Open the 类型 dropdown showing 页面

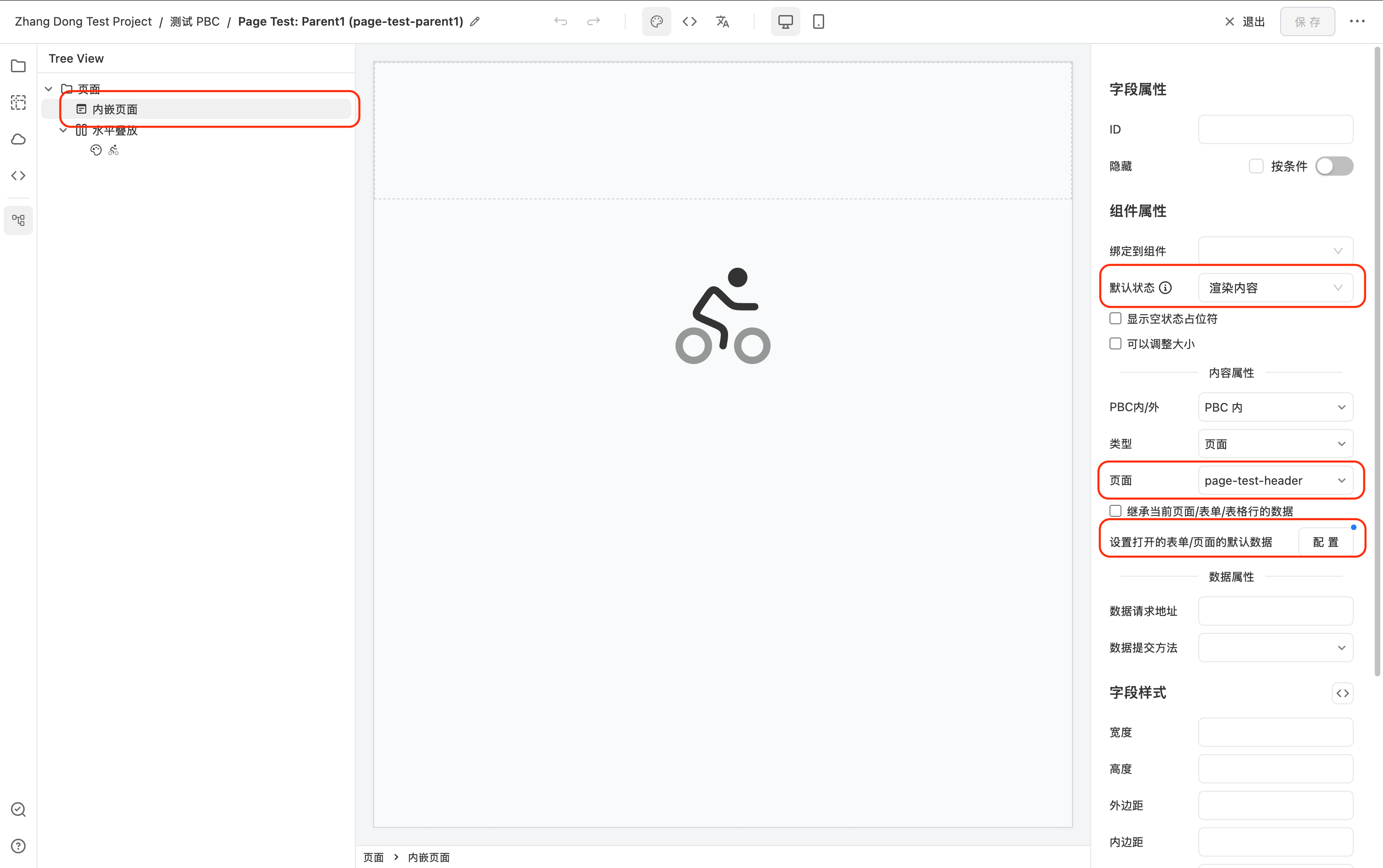(1276, 444)
